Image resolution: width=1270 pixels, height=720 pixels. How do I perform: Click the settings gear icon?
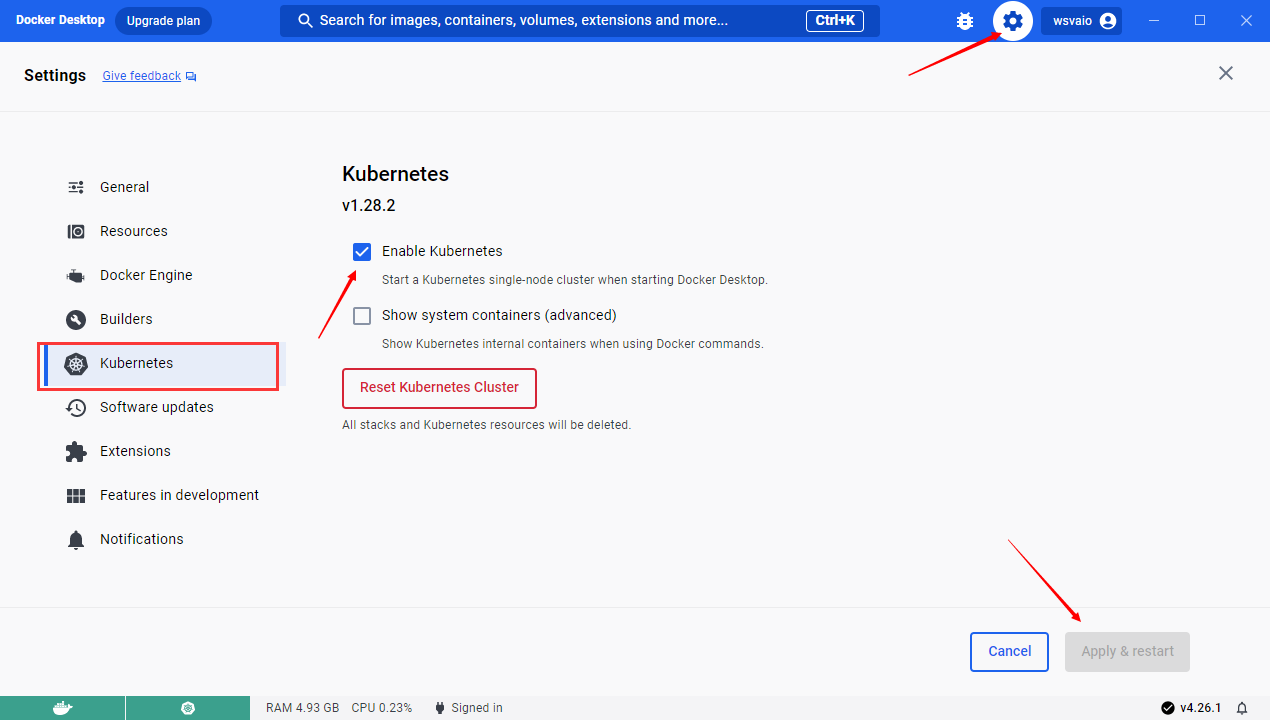pyautogui.click(x=1012, y=21)
